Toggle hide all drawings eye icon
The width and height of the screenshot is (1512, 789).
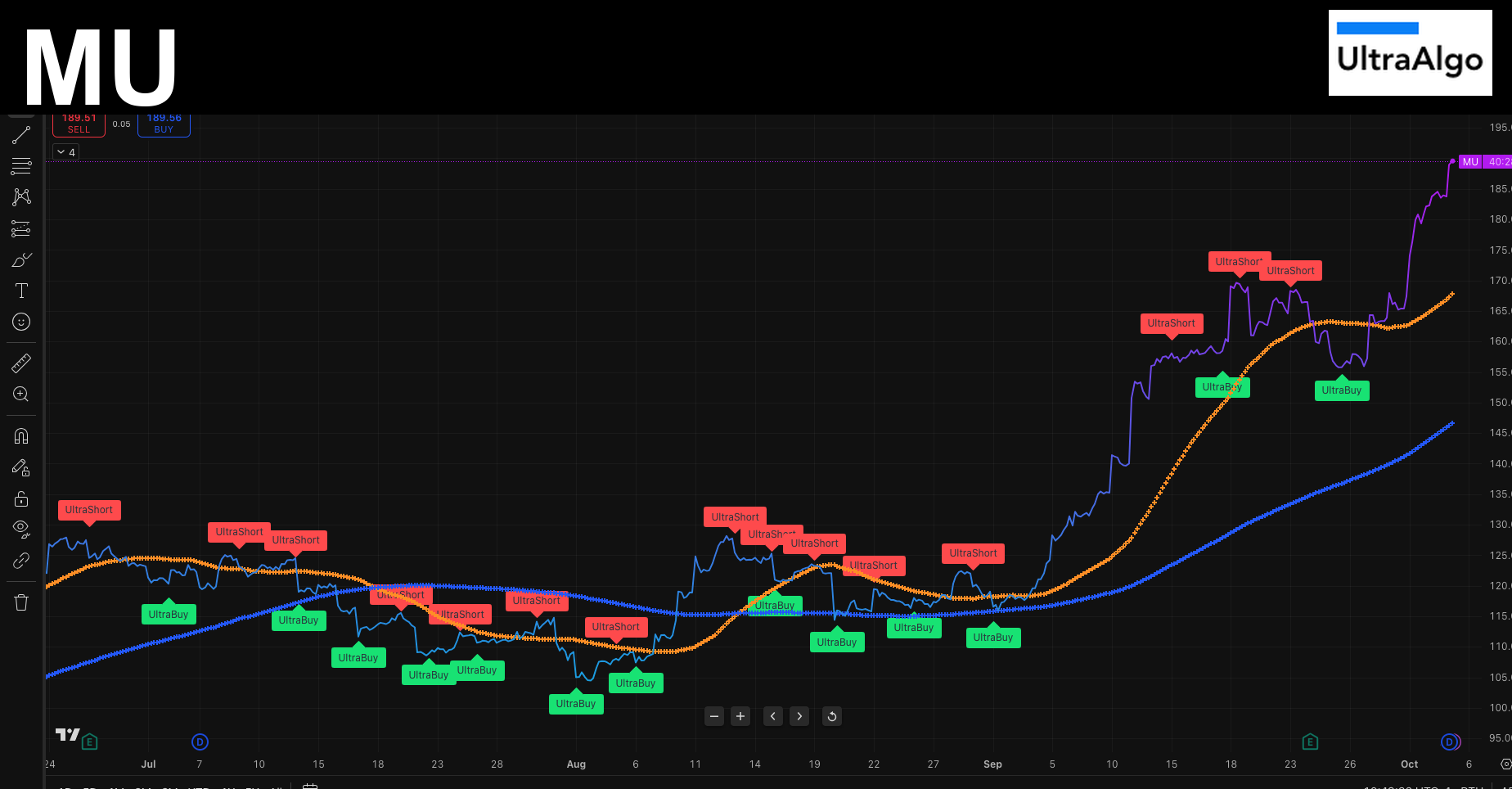coord(21,530)
